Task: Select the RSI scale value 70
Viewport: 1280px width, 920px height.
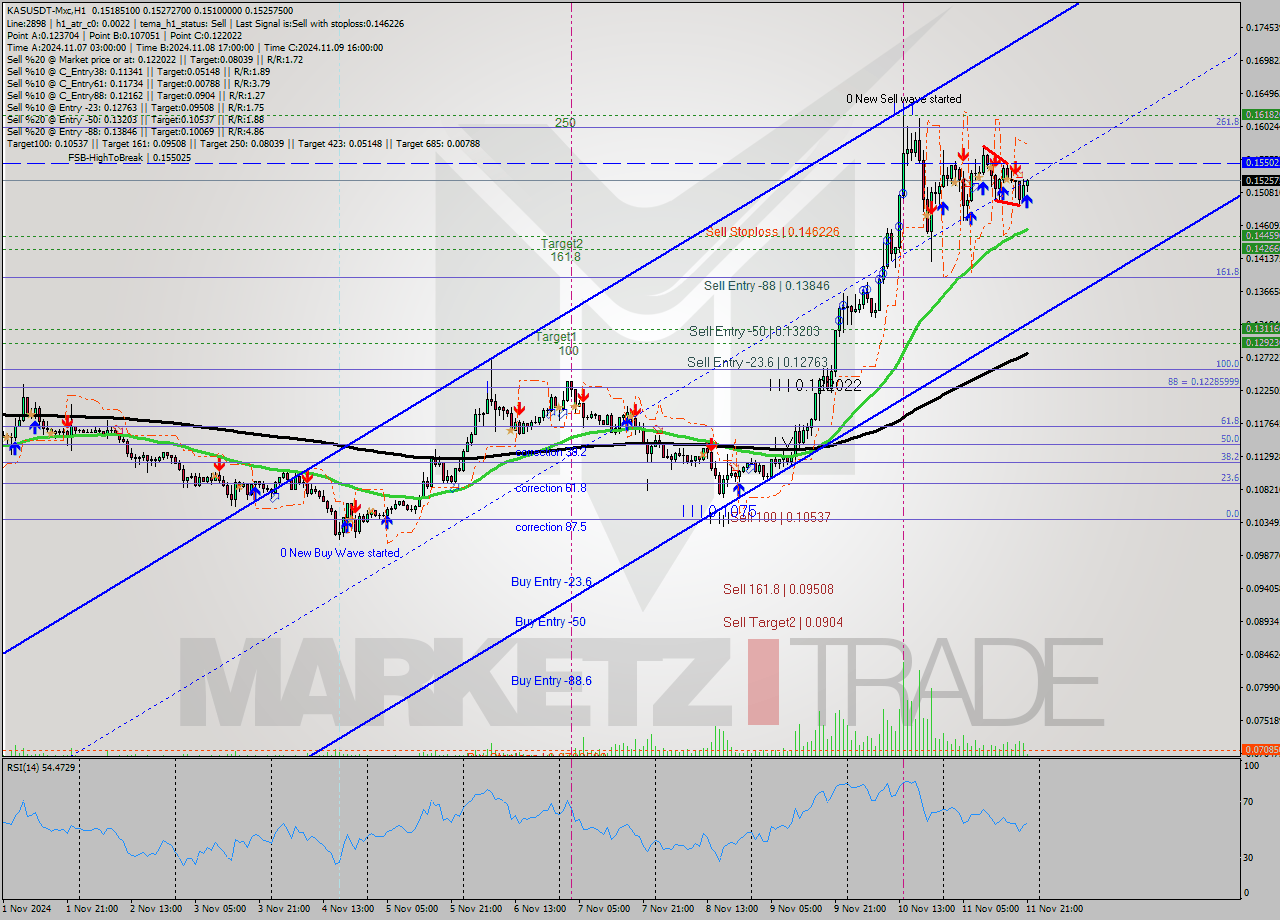Action: point(1249,802)
